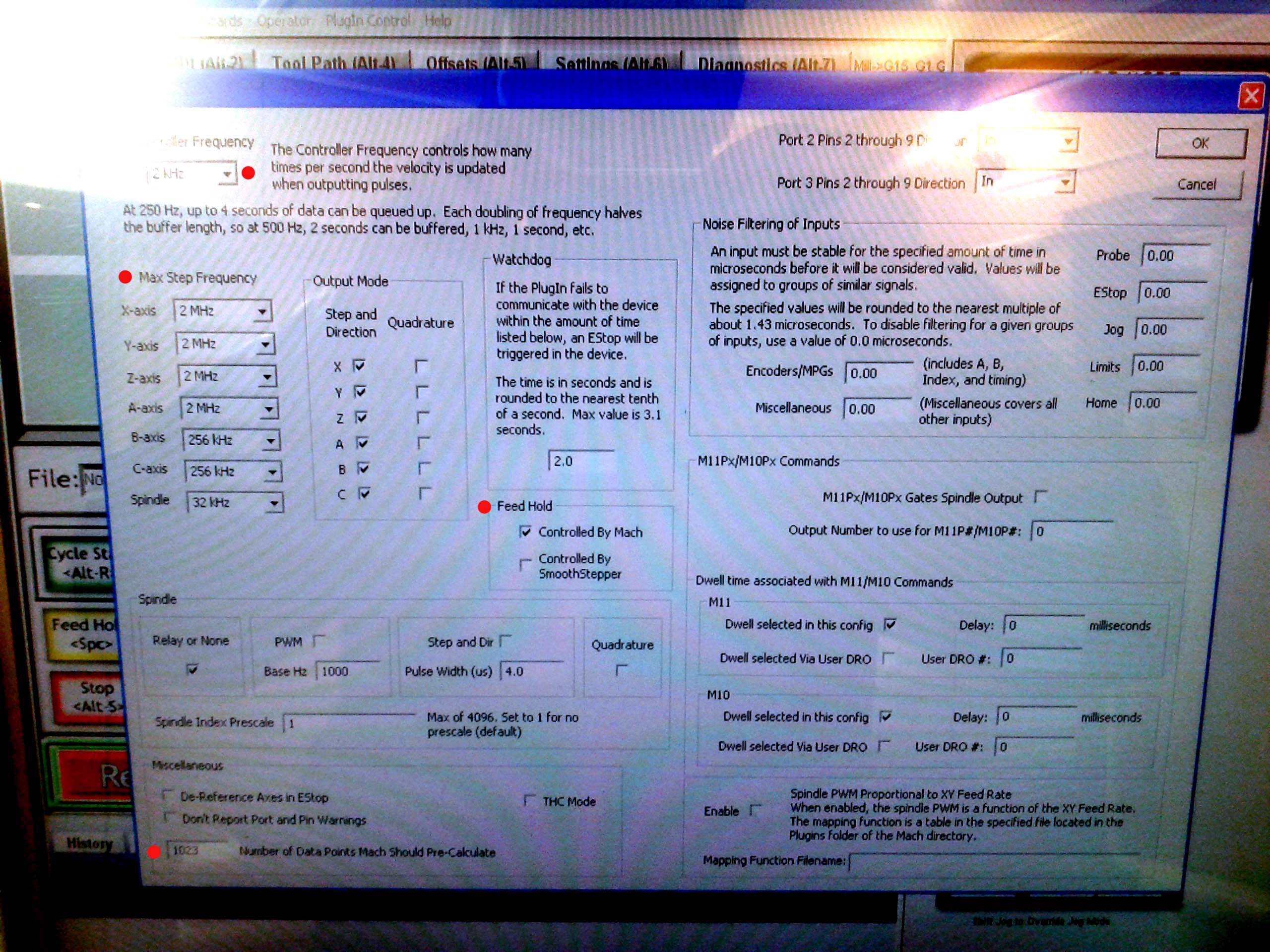Expand the Spindle step frequency dropdown

(274, 503)
